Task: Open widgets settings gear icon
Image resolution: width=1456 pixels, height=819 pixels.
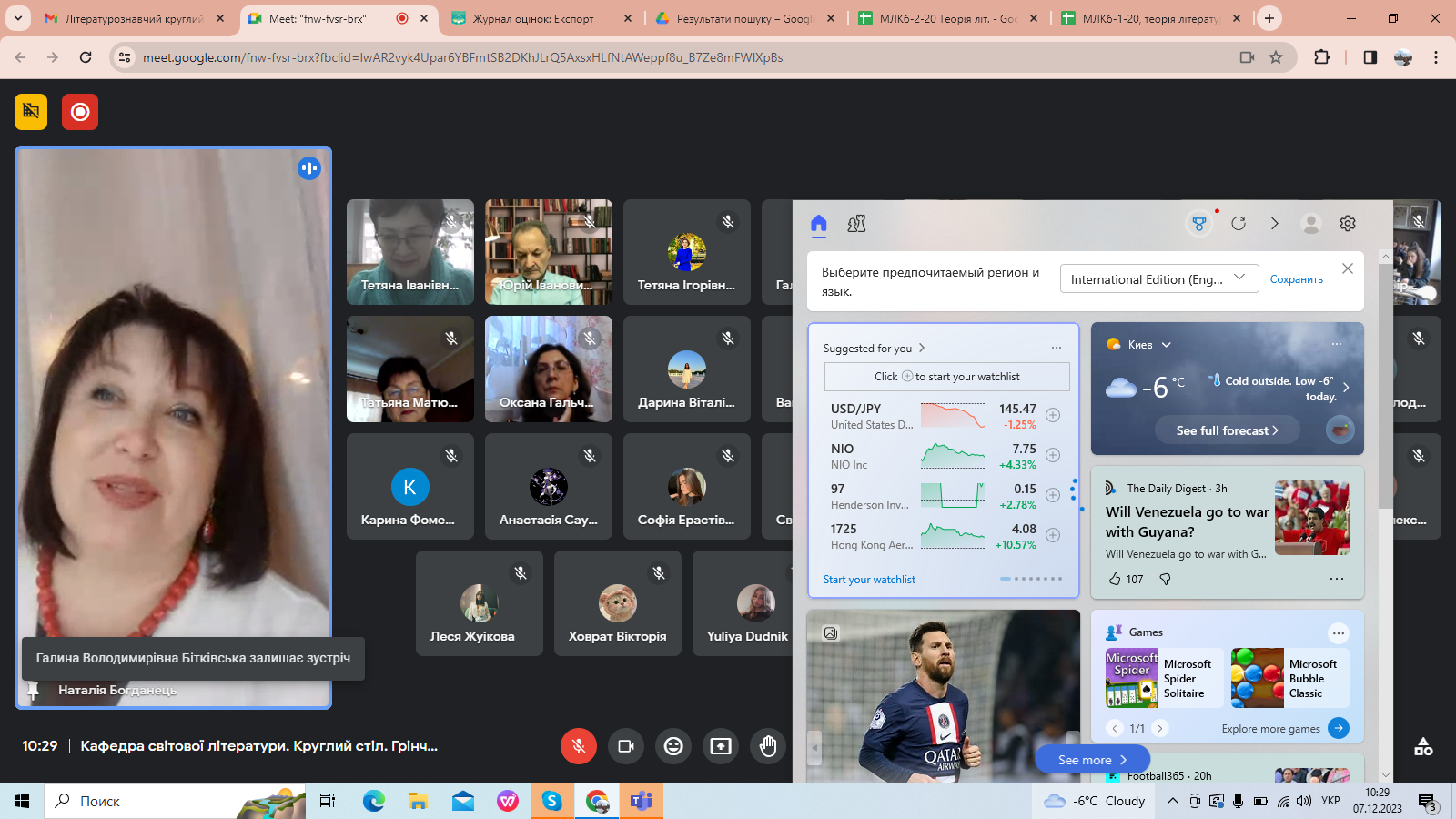Action: [1348, 224]
